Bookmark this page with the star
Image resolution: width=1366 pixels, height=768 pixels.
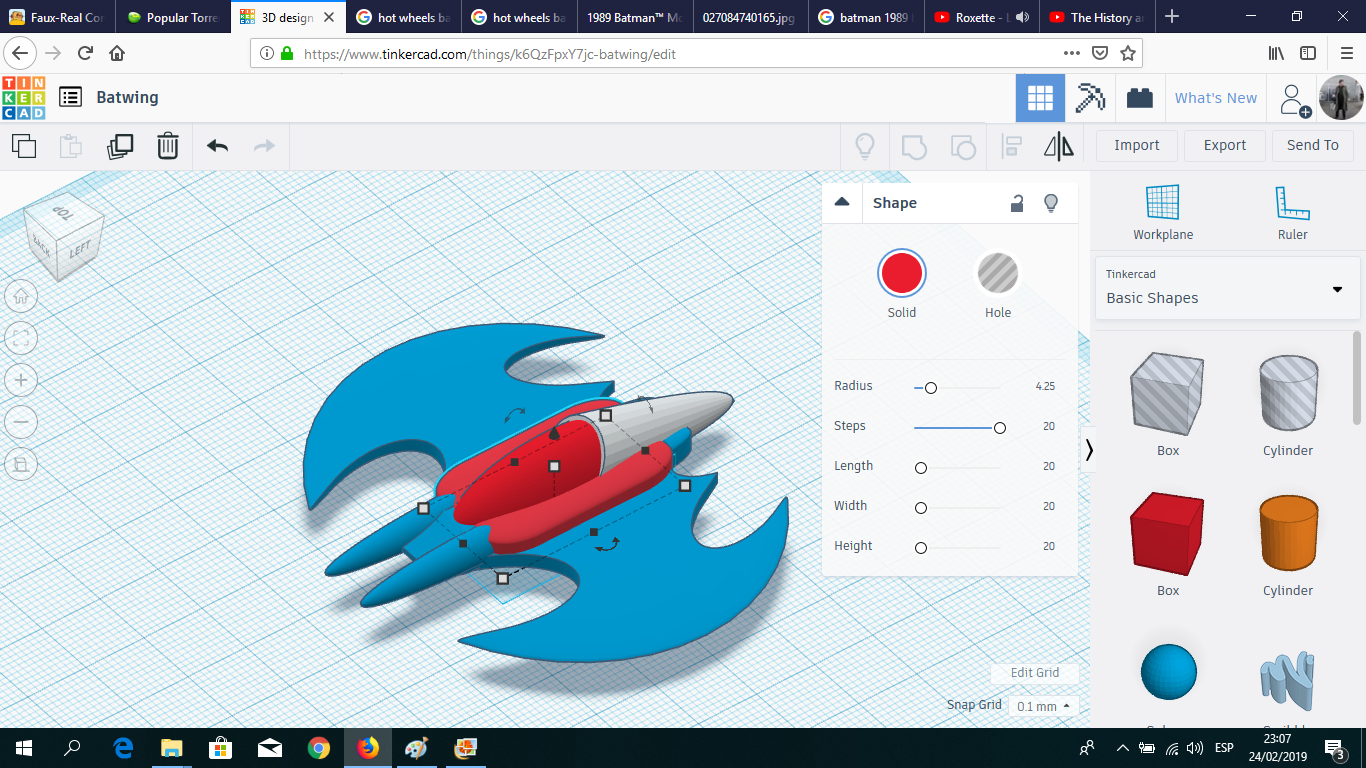tap(1128, 53)
